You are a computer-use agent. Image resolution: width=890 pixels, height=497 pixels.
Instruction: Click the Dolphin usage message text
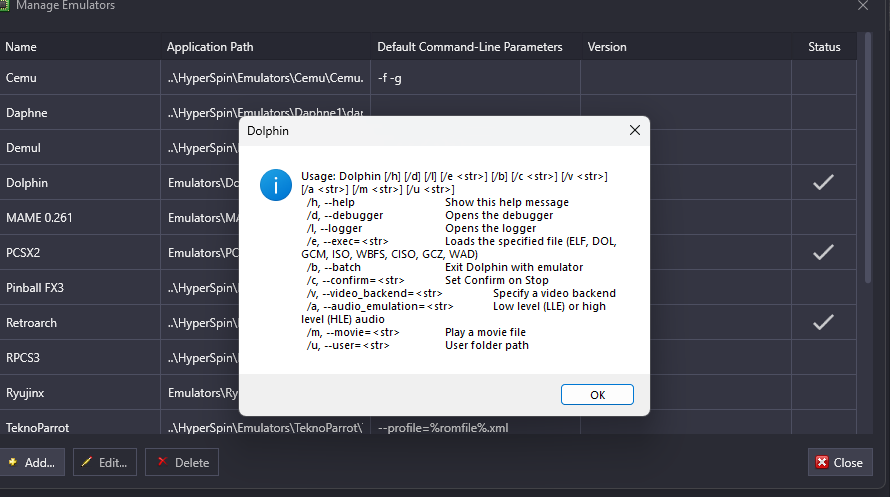[459, 260]
